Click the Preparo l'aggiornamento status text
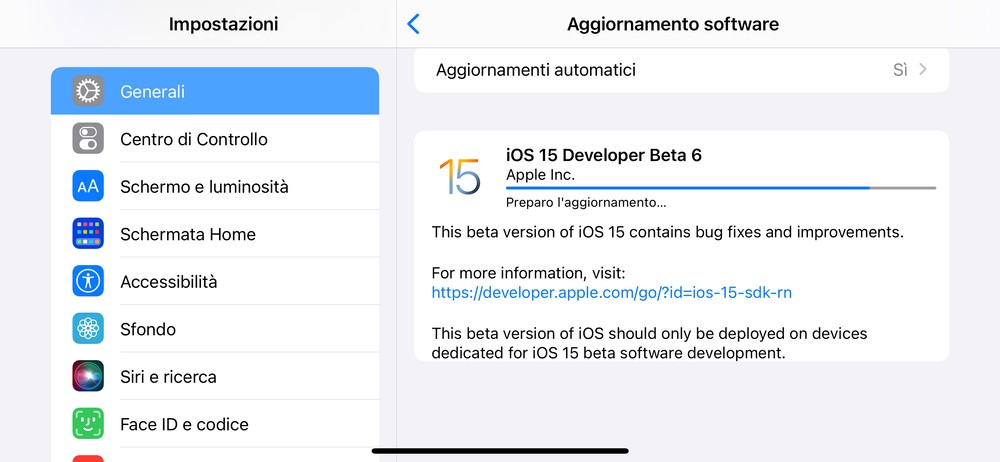This screenshot has width=1000, height=462. [x=586, y=203]
